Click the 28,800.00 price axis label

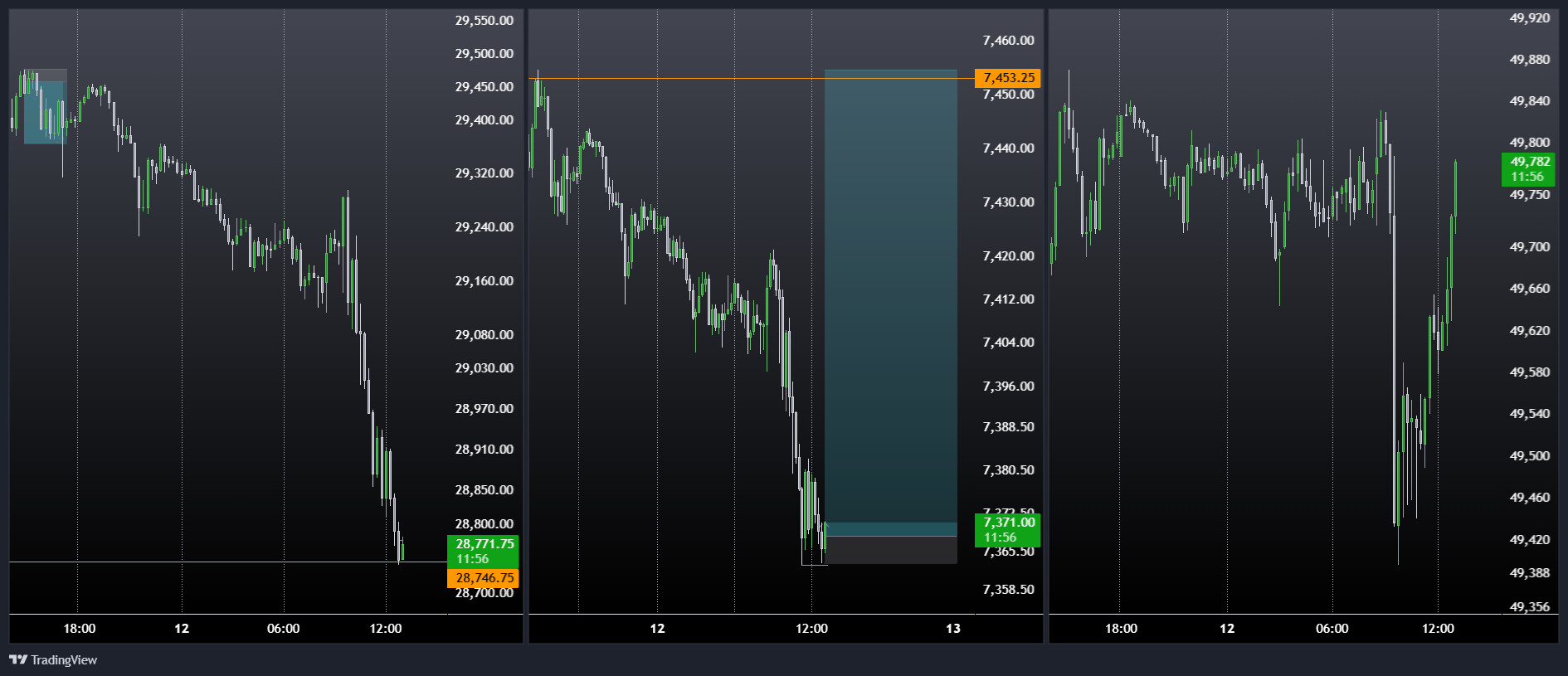(x=485, y=523)
